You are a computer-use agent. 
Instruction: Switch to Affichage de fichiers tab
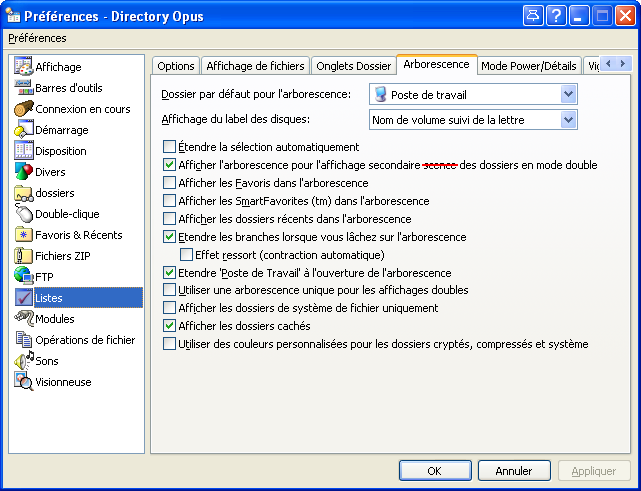255,66
